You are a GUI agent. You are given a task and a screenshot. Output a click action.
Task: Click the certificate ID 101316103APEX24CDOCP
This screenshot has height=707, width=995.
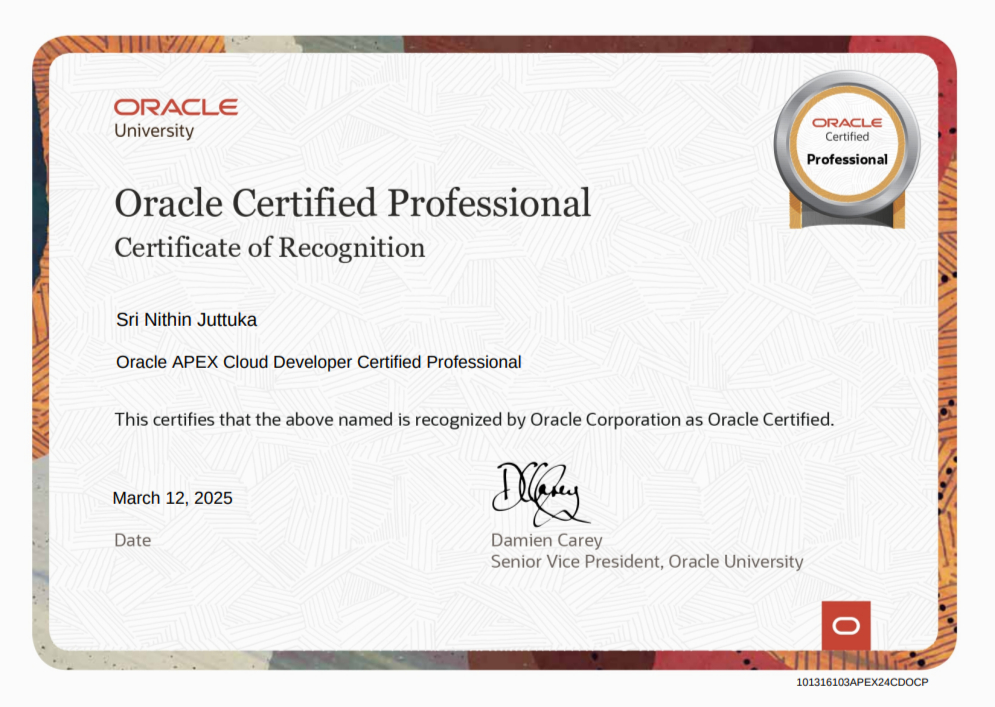(862, 682)
